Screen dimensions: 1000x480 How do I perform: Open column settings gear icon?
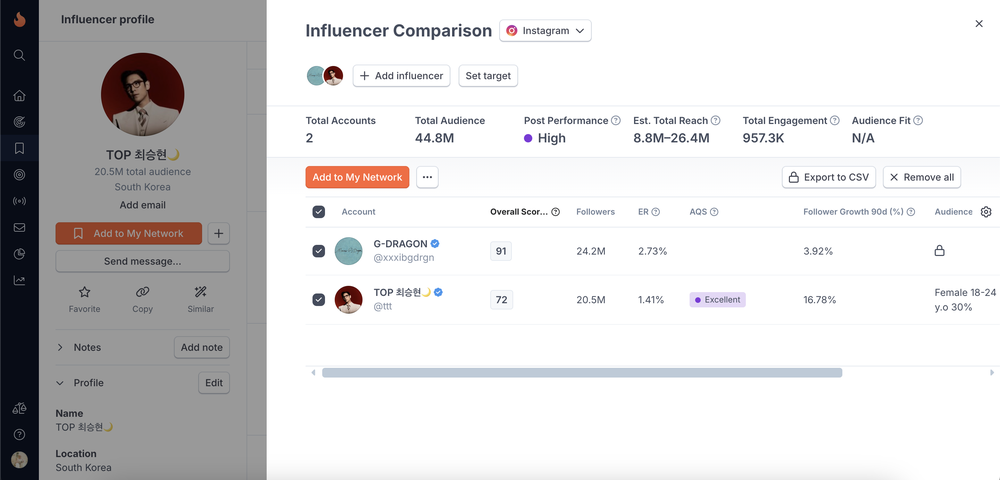(986, 212)
